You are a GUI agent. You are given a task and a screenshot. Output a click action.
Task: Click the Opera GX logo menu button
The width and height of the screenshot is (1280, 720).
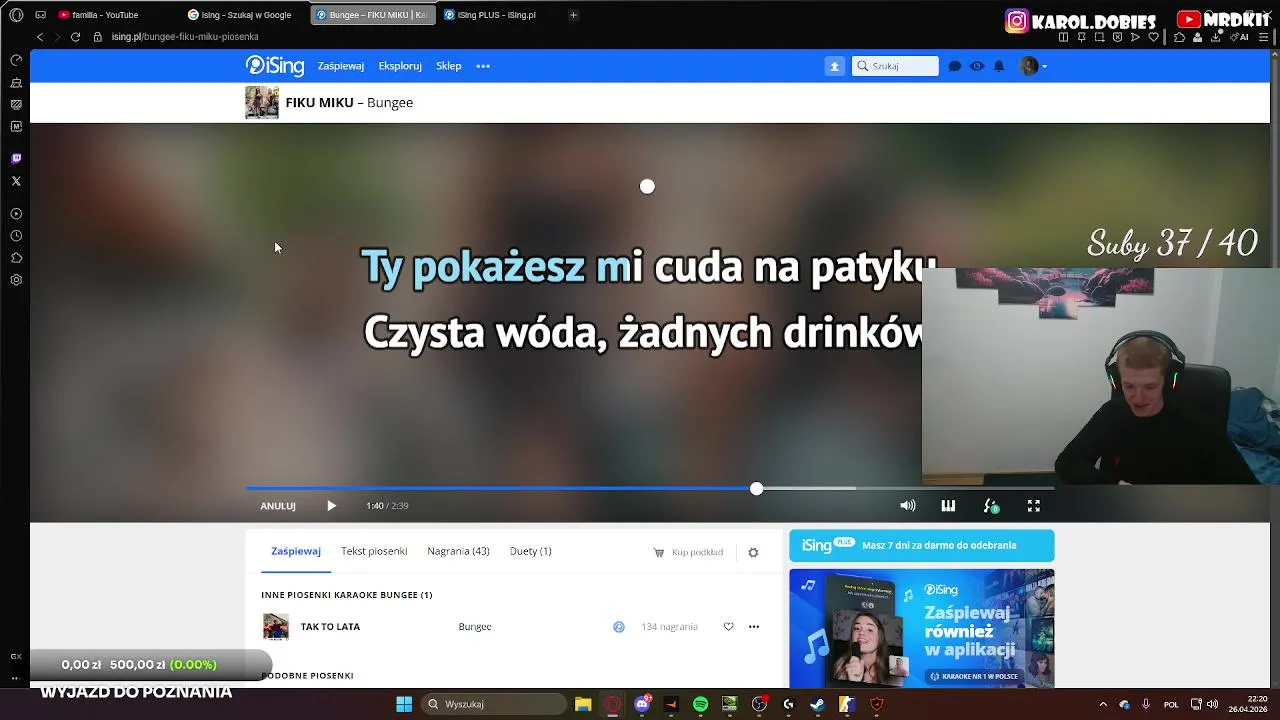click(16, 15)
